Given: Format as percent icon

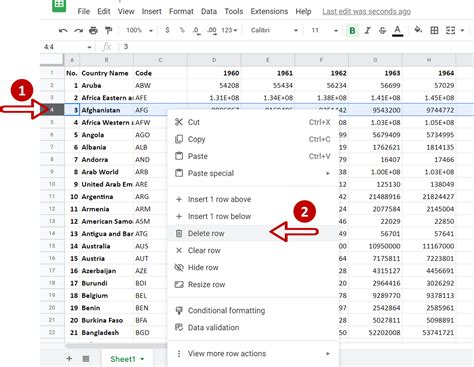Looking at the screenshot, I should pyautogui.click(x=182, y=30).
